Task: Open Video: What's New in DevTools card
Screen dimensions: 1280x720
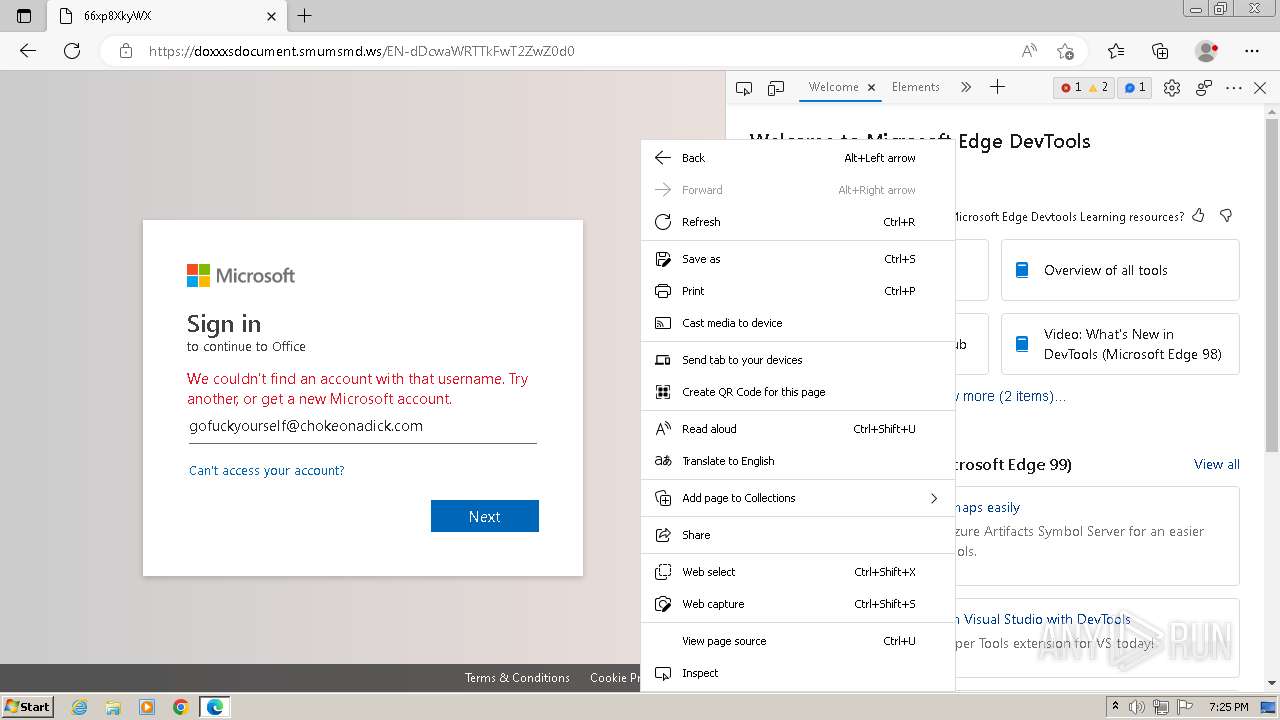Action: [1120, 344]
